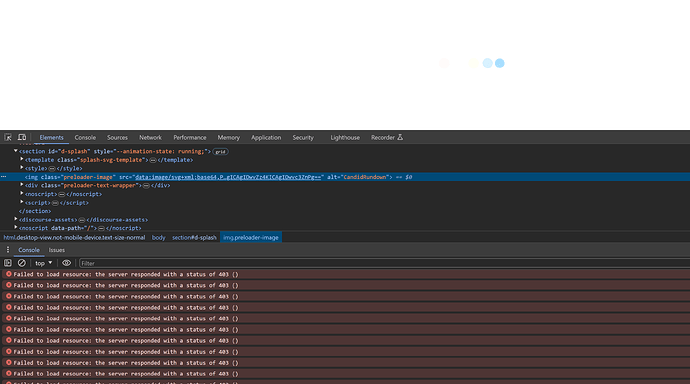Select section#d-splash breadcrumb
The width and height of the screenshot is (690, 384).
(x=194, y=238)
